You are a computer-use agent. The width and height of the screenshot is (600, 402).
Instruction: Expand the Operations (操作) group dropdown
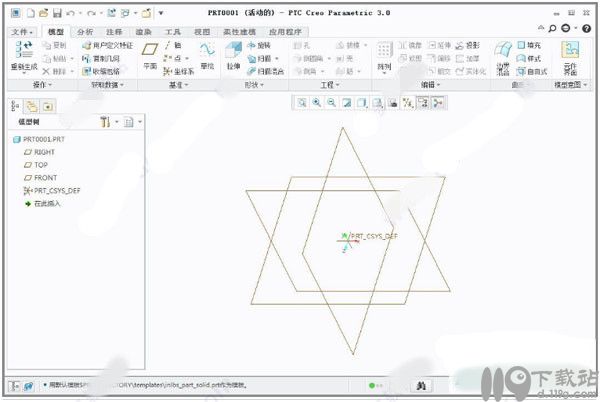[42, 85]
